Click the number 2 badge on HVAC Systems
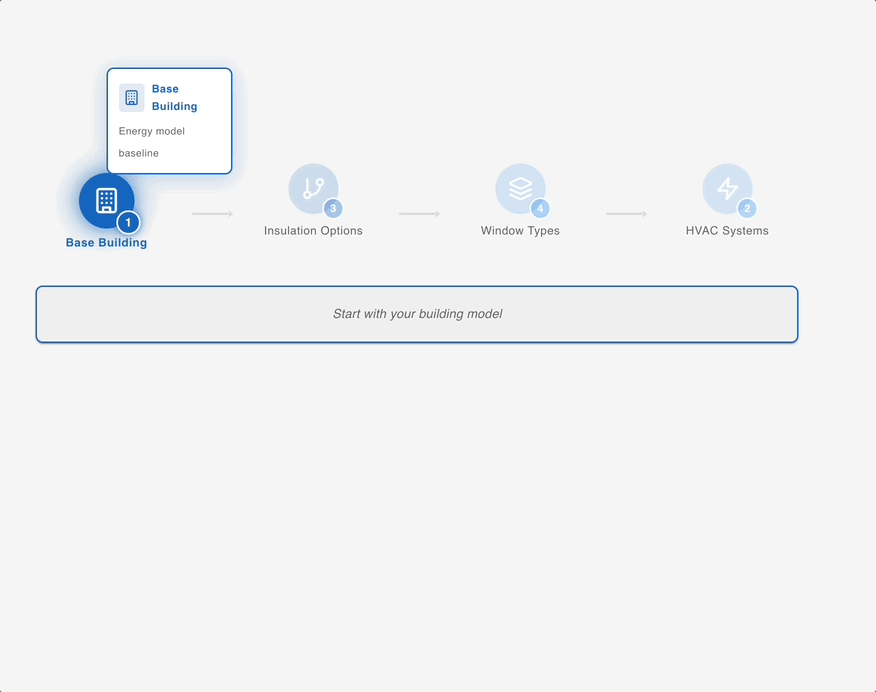Image resolution: width=876 pixels, height=692 pixels. tap(746, 209)
